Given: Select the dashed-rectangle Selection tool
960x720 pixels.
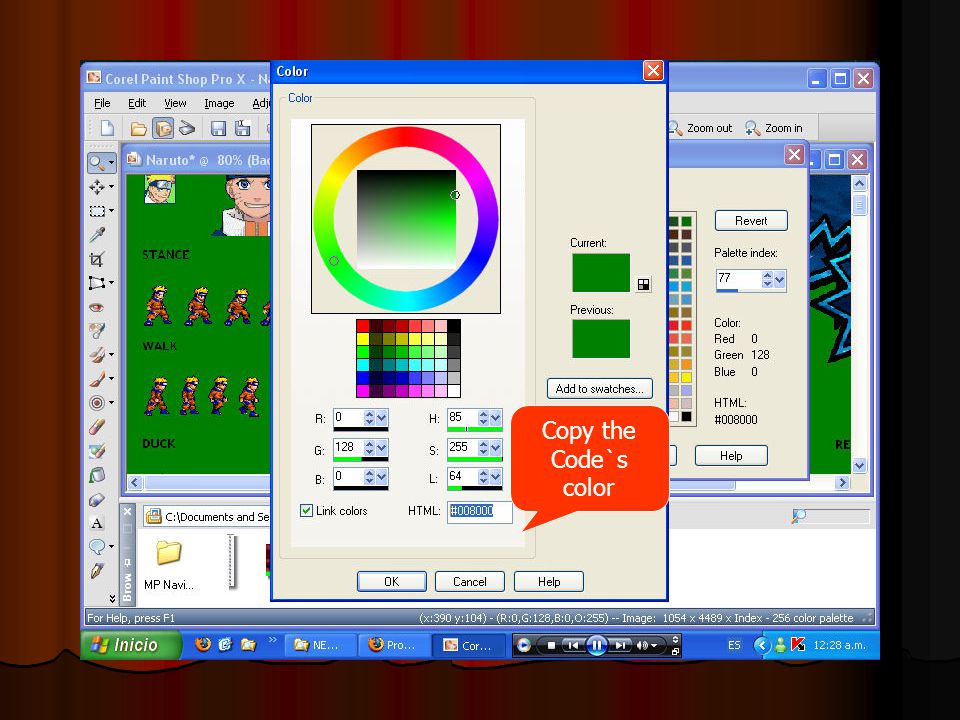Looking at the screenshot, I should point(97,211).
